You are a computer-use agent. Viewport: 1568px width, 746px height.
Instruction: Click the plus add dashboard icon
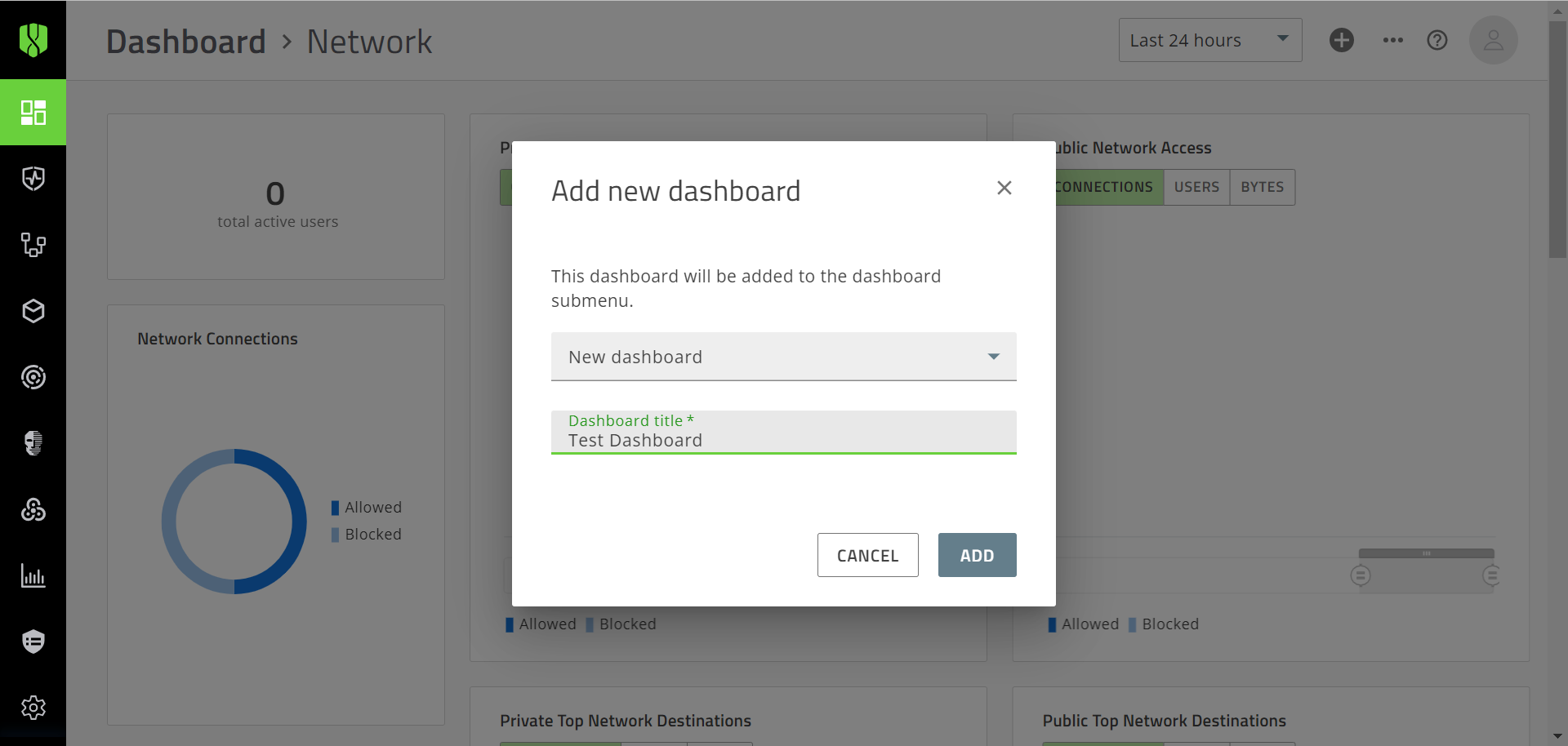pos(1342,40)
